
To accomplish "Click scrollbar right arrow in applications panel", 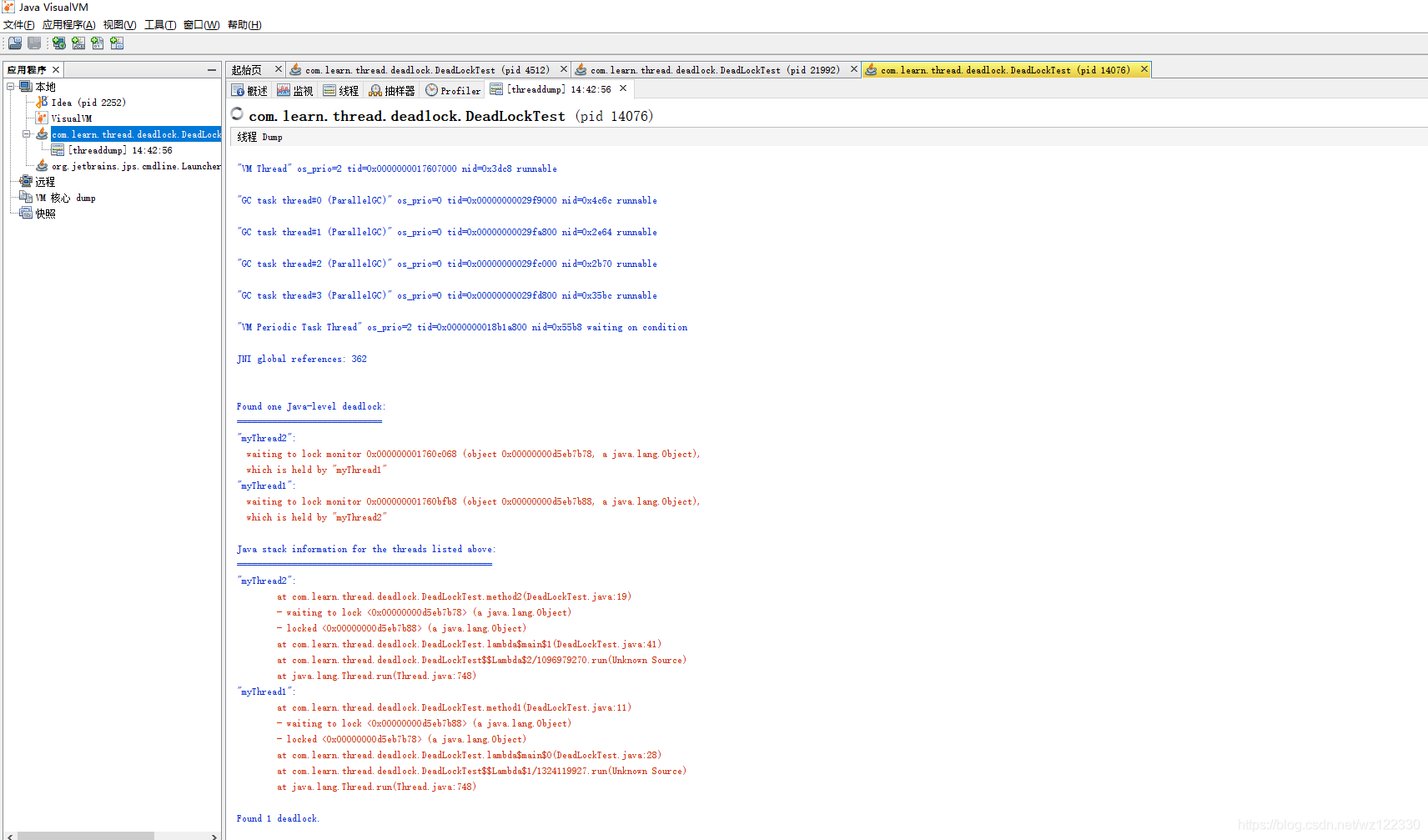I will (x=214, y=836).
